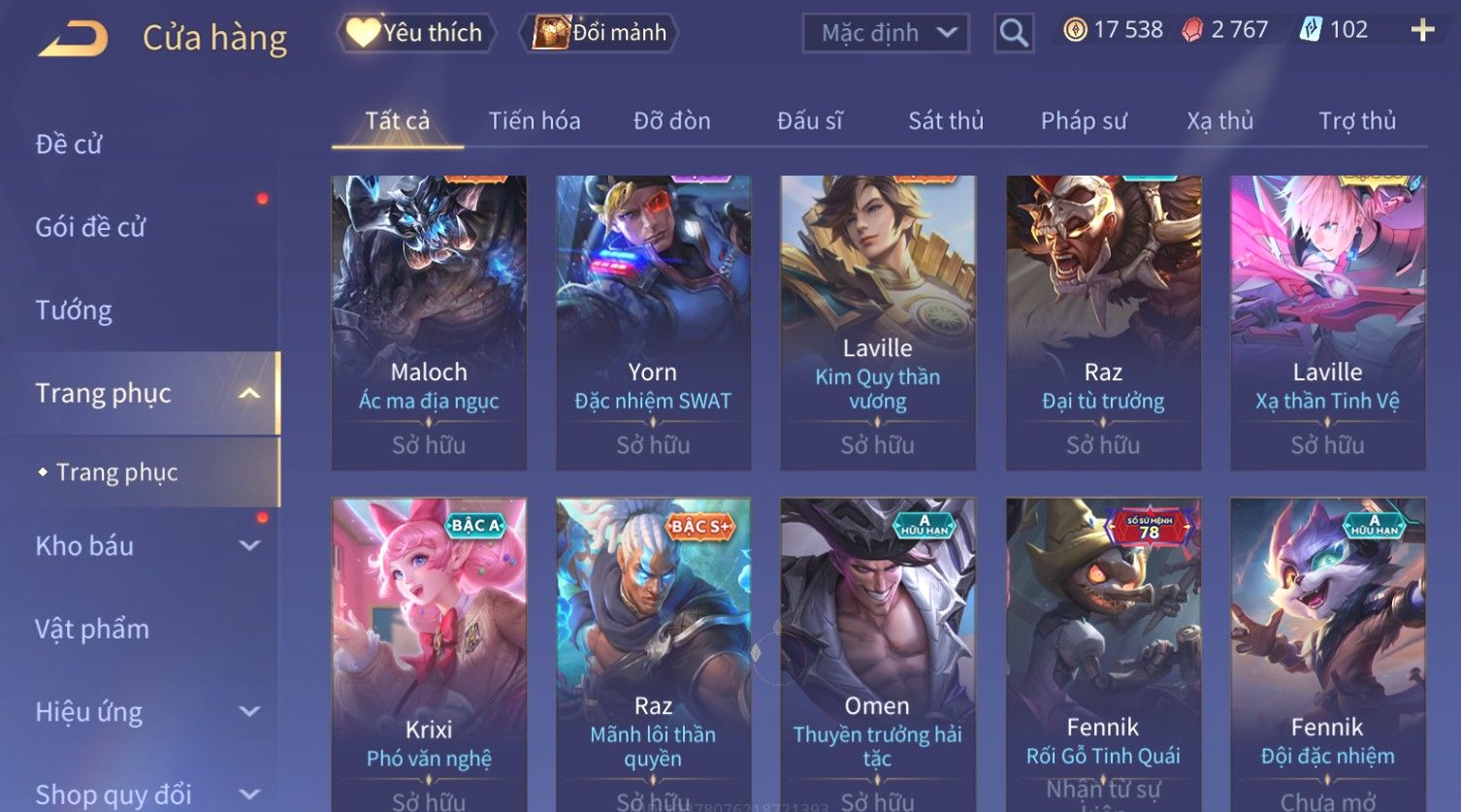This screenshot has width=1461, height=812.
Task: Click the gold coin balance icon
Action: (1075, 30)
